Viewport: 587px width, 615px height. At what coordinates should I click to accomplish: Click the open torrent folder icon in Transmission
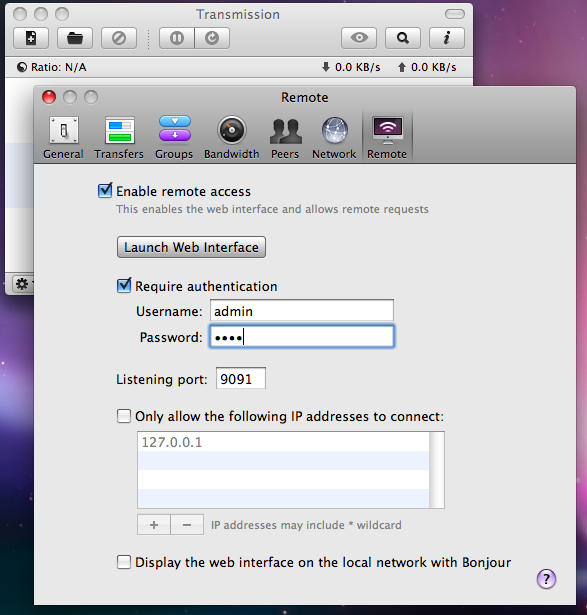click(75, 38)
